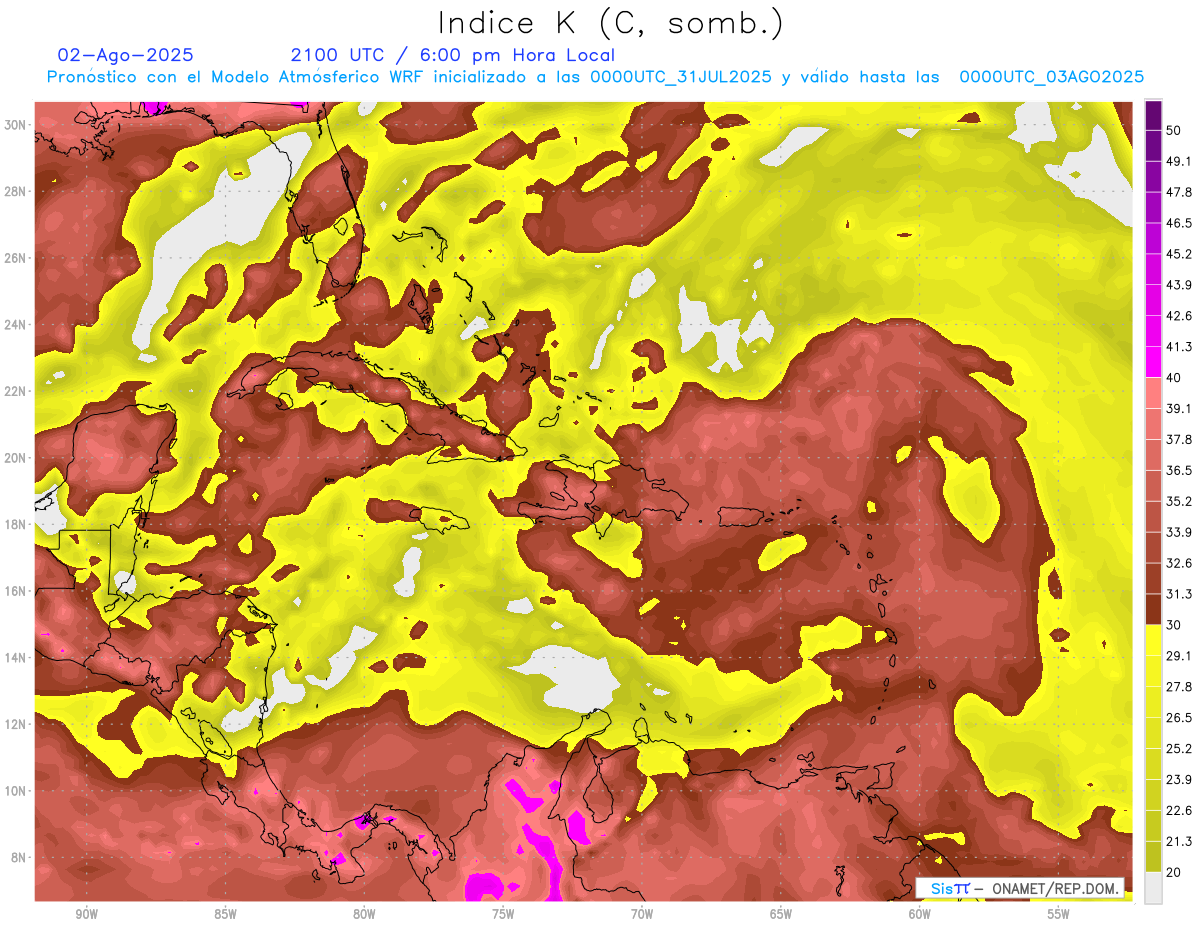
Task: Click the colorbar value 23.9
Action: [1179, 780]
